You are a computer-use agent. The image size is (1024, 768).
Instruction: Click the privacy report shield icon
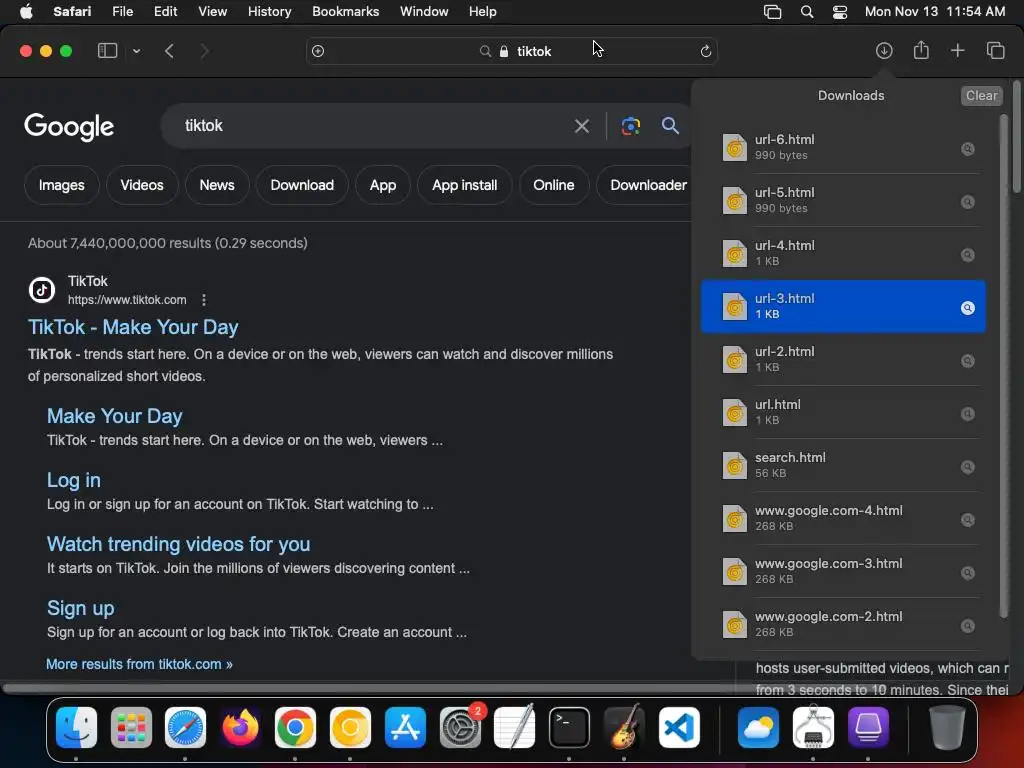(318, 51)
